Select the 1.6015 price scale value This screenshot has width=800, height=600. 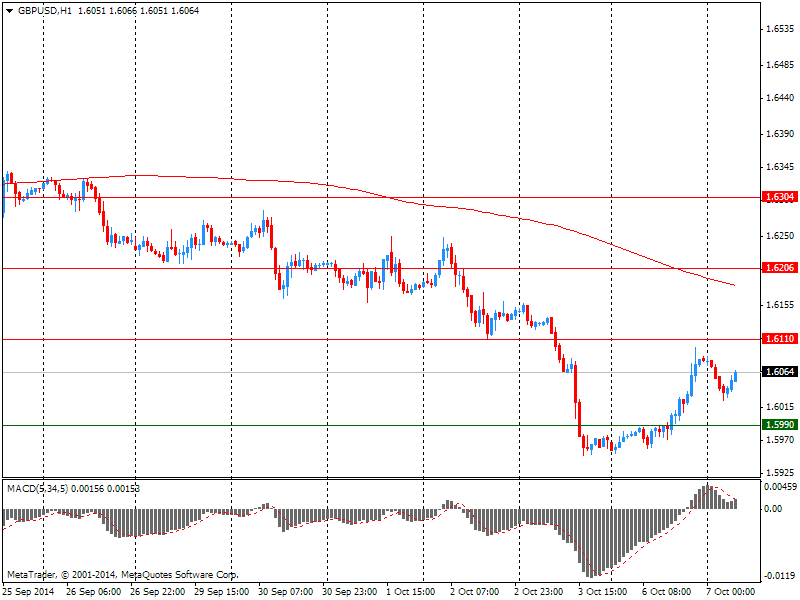[781, 407]
